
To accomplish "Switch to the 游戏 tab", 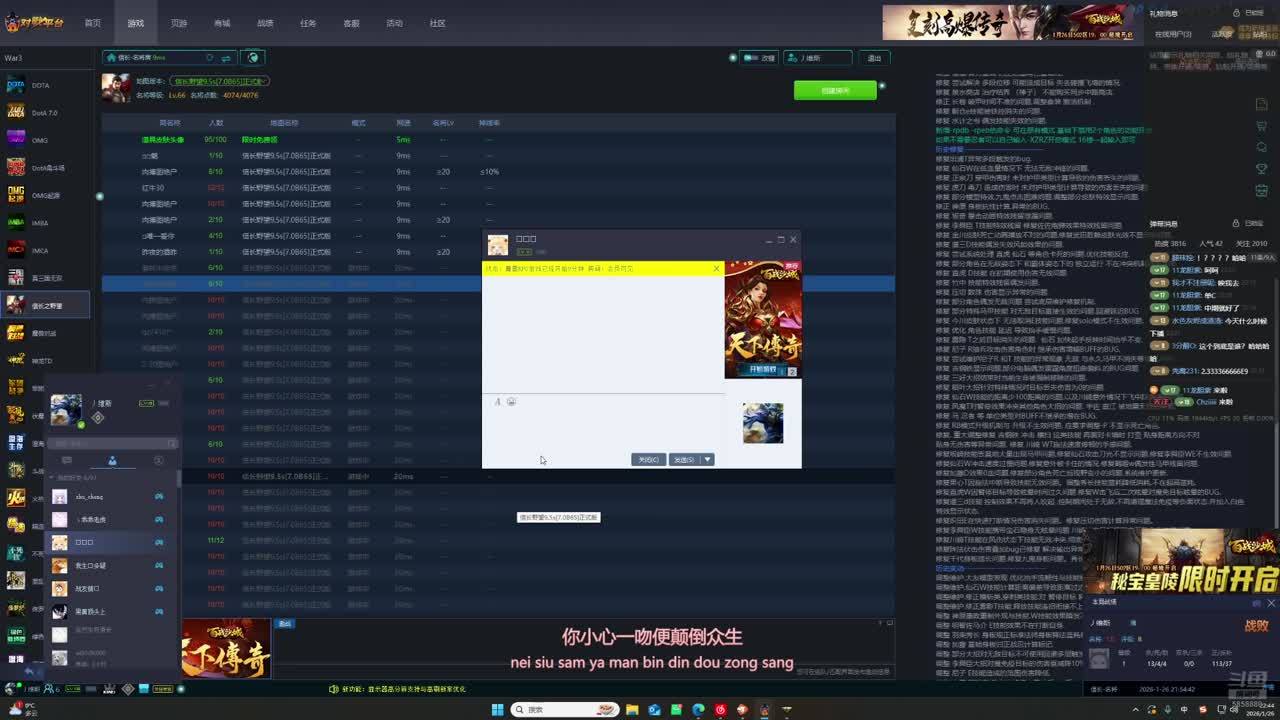I will pos(136,23).
